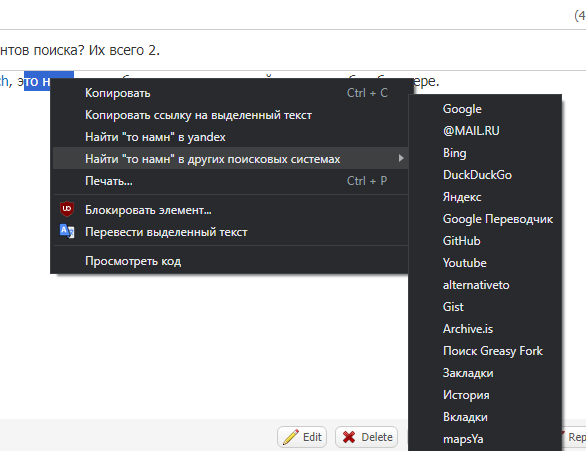This screenshot has height=451, width=586.
Task: Click text 'нтов поиска? Их всего 2.'
Action: click(x=80, y=50)
